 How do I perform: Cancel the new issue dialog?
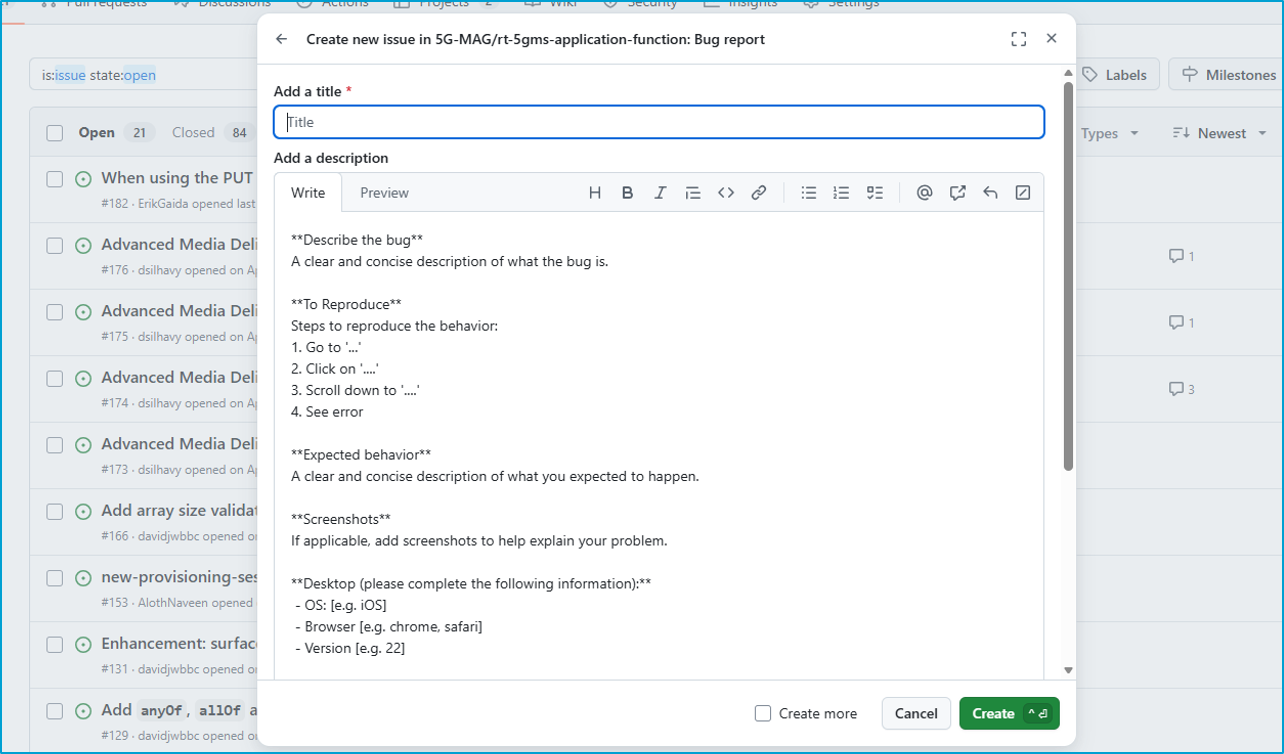point(916,713)
